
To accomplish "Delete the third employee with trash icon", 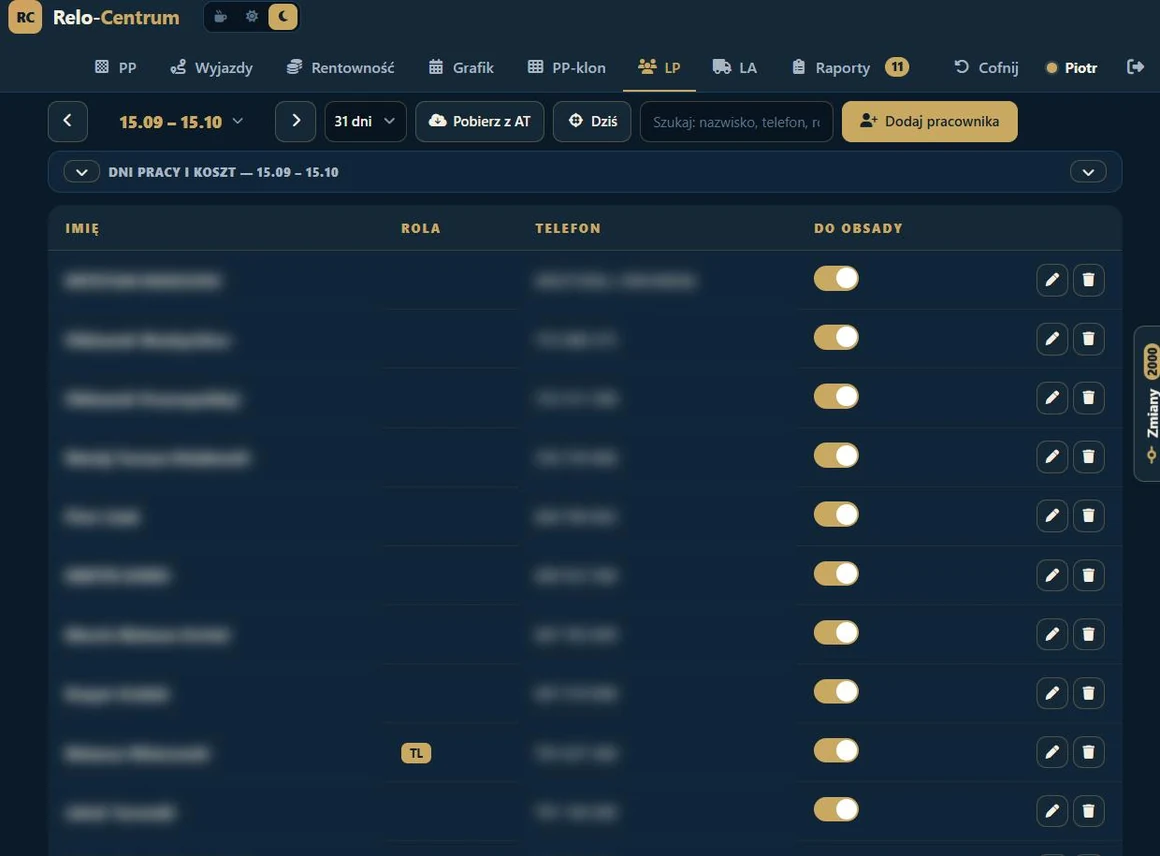I will [1088, 398].
